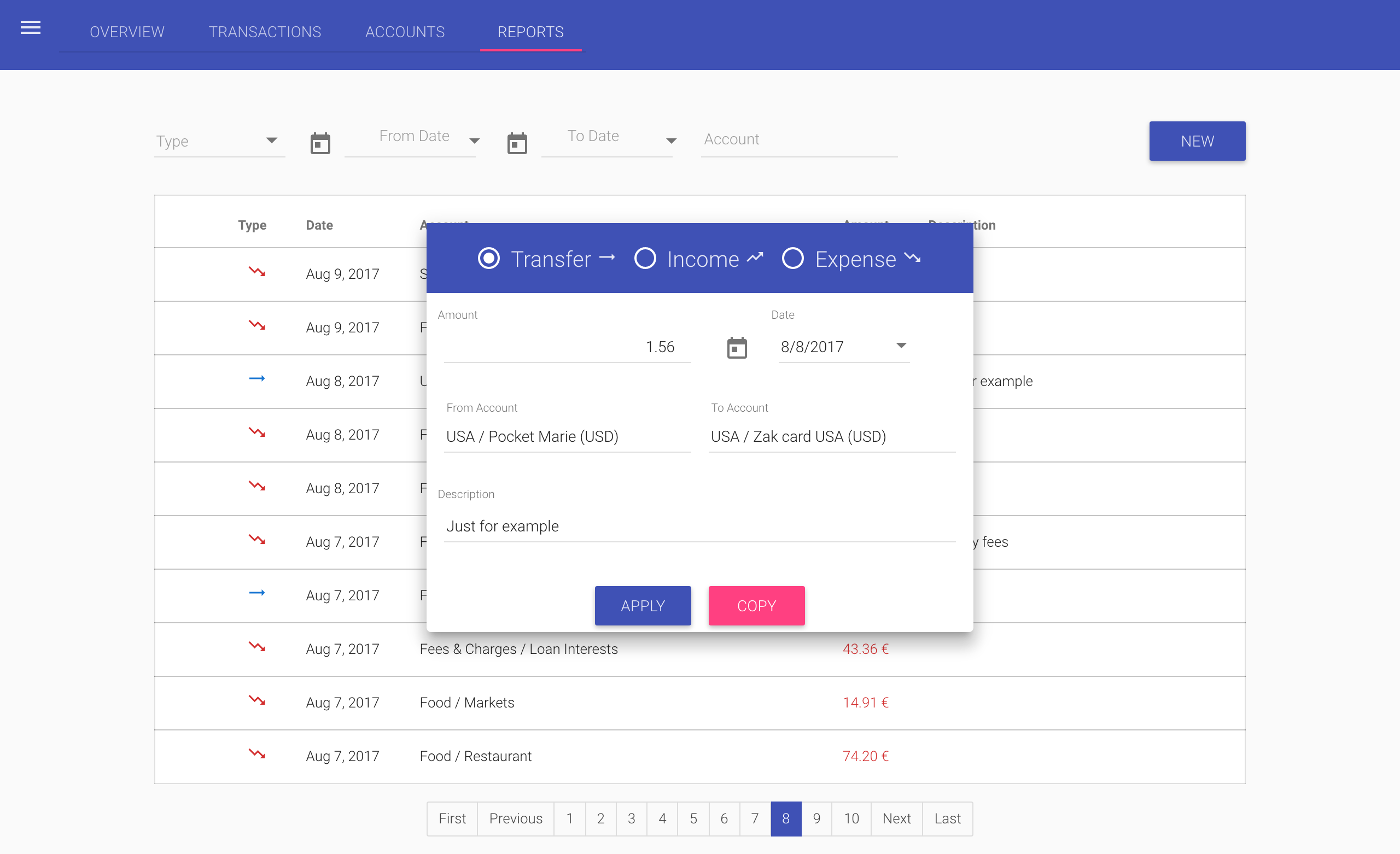
Task: Switch to the TRANSACTIONS tab
Action: coord(264,32)
